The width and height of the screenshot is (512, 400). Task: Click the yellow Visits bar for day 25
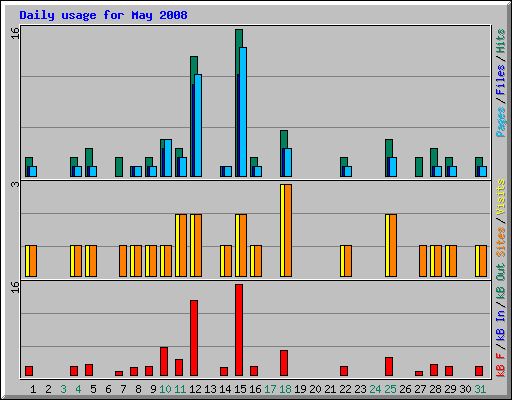point(387,246)
